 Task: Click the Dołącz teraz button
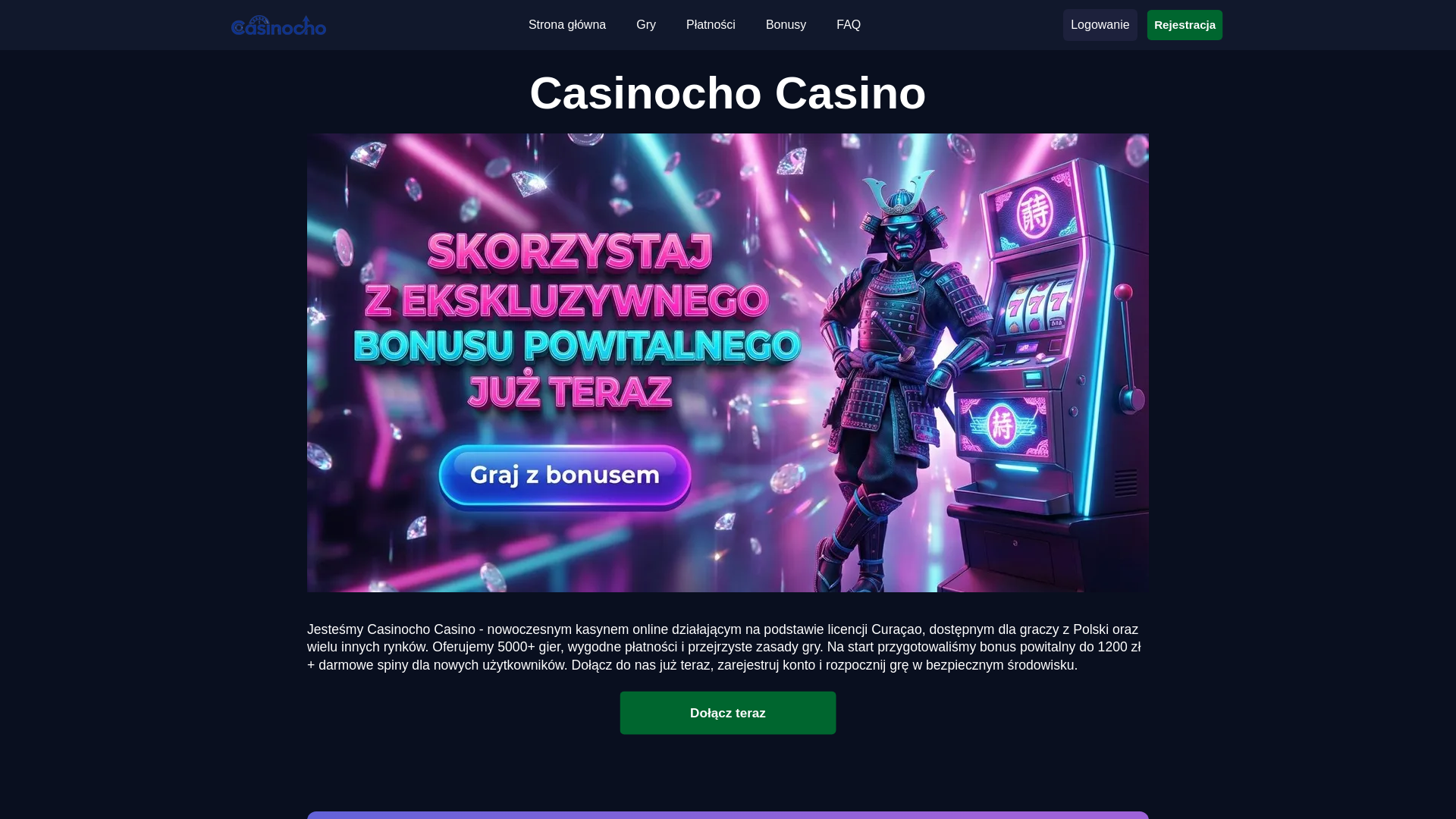click(728, 713)
